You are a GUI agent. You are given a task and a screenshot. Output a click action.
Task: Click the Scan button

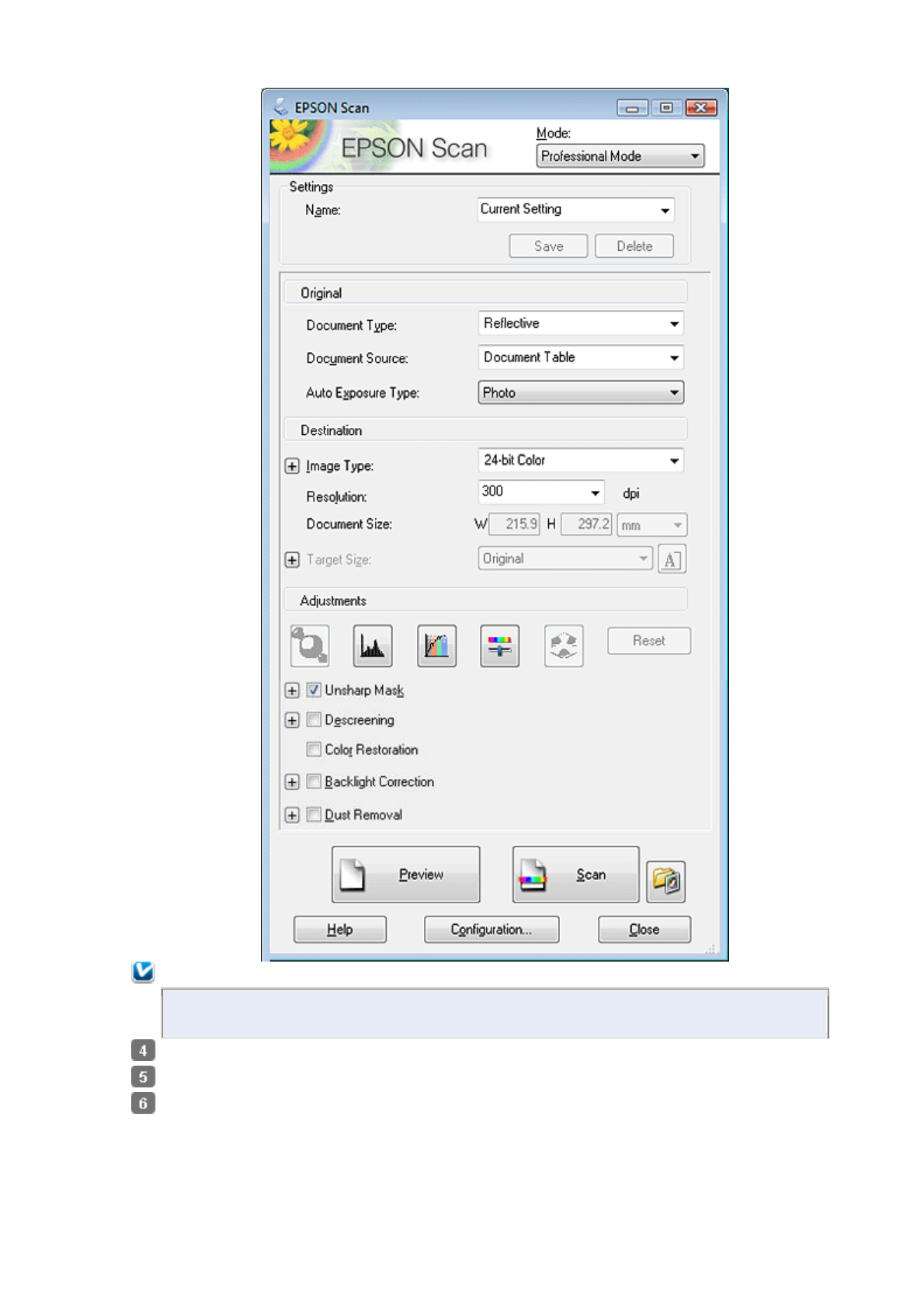pyautogui.click(x=575, y=875)
